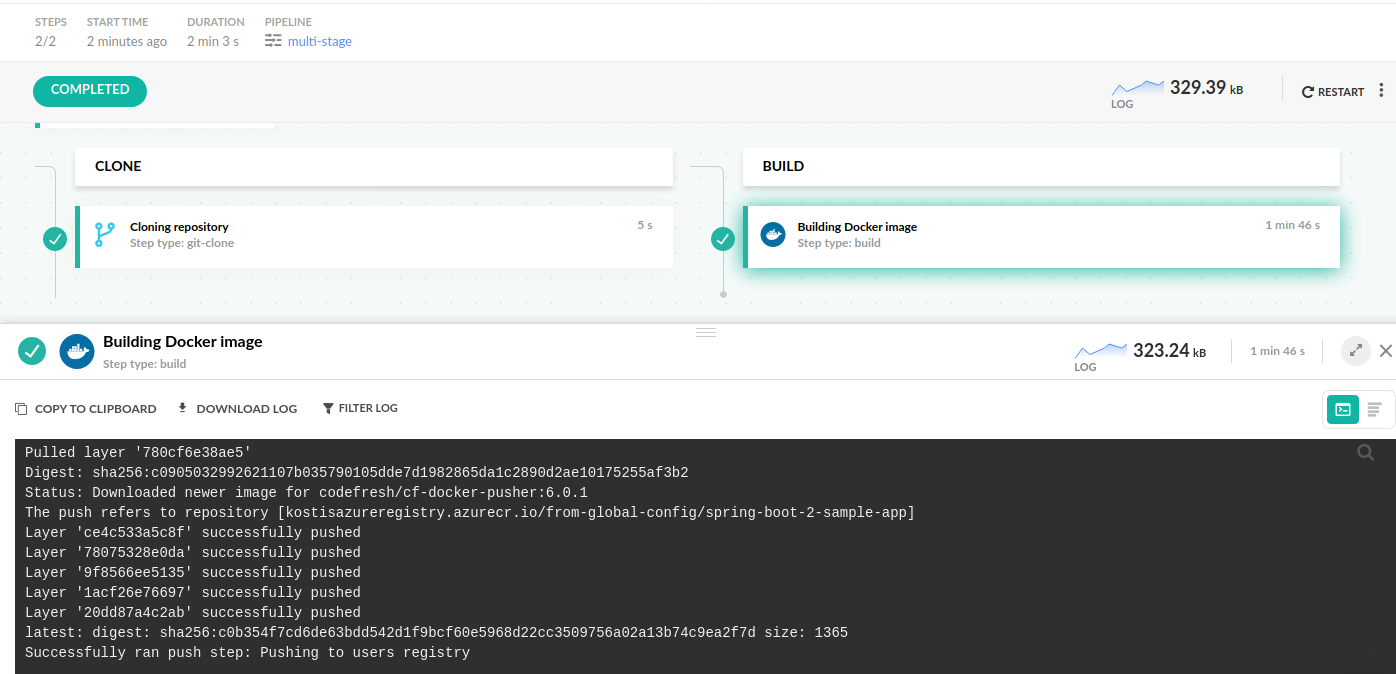Viewport: 1396px width, 674px height.
Task: Restart the build
Action: click(x=1332, y=92)
